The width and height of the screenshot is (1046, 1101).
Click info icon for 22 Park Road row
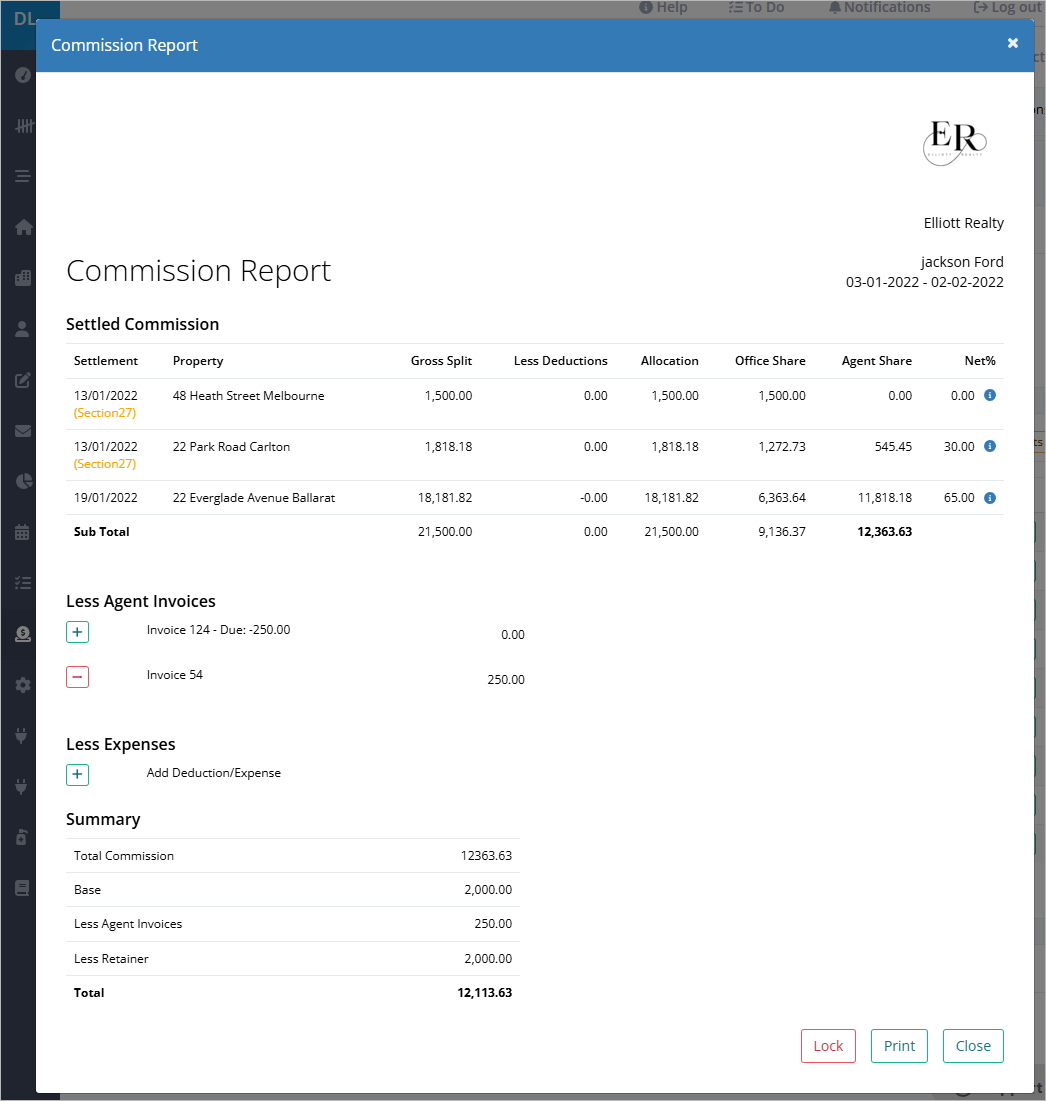(990, 447)
